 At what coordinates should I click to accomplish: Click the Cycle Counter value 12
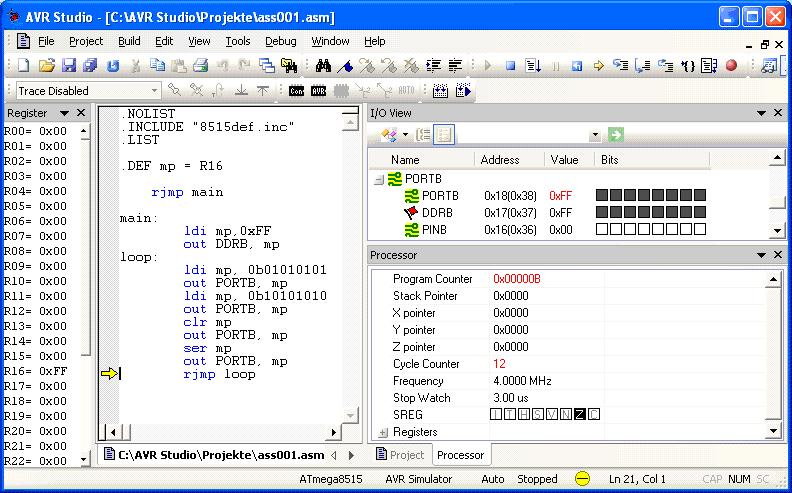point(499,364)
